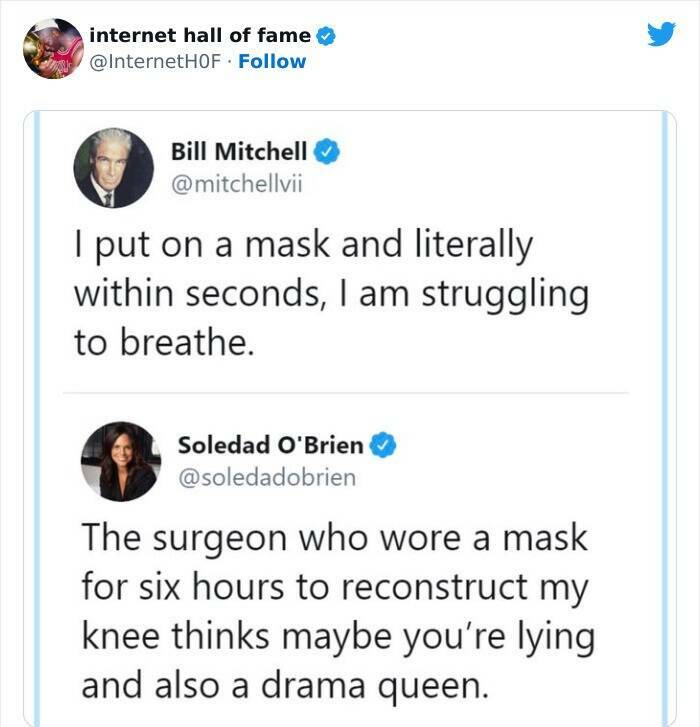Click the 'internet hall of fame' display name
The height and width of the screenshot is (727, 700).
coord(200,36)
